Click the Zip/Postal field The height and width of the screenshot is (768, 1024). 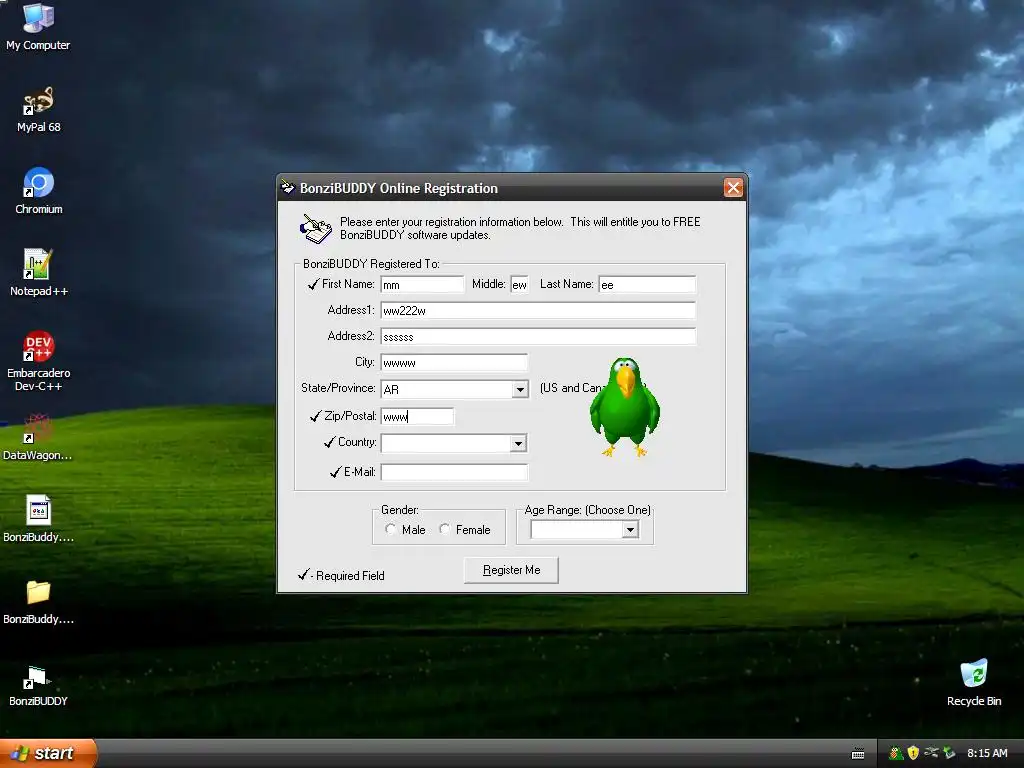(417, 416)
